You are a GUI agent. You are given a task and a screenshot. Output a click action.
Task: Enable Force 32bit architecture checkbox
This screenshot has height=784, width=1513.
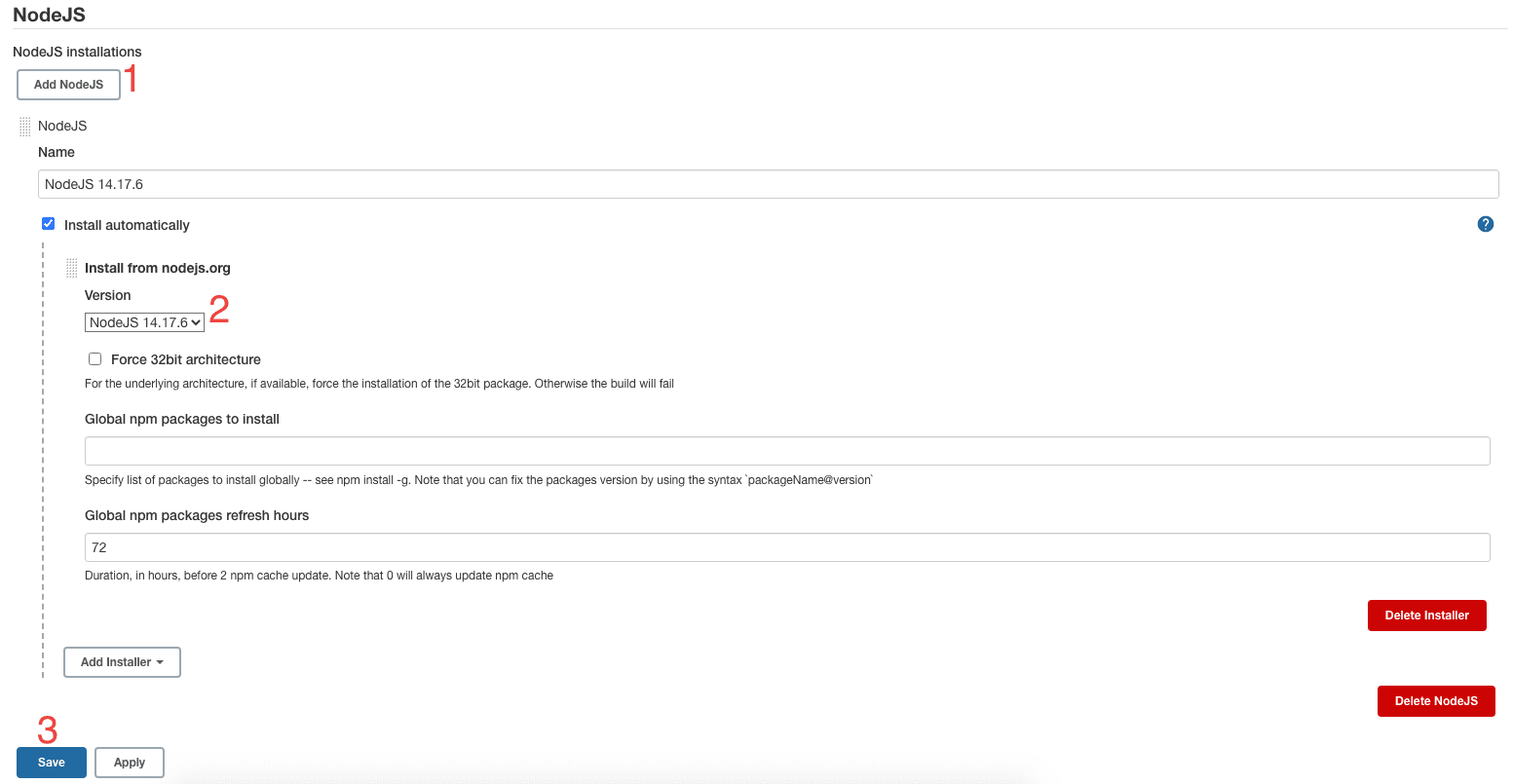coord(95,358)
